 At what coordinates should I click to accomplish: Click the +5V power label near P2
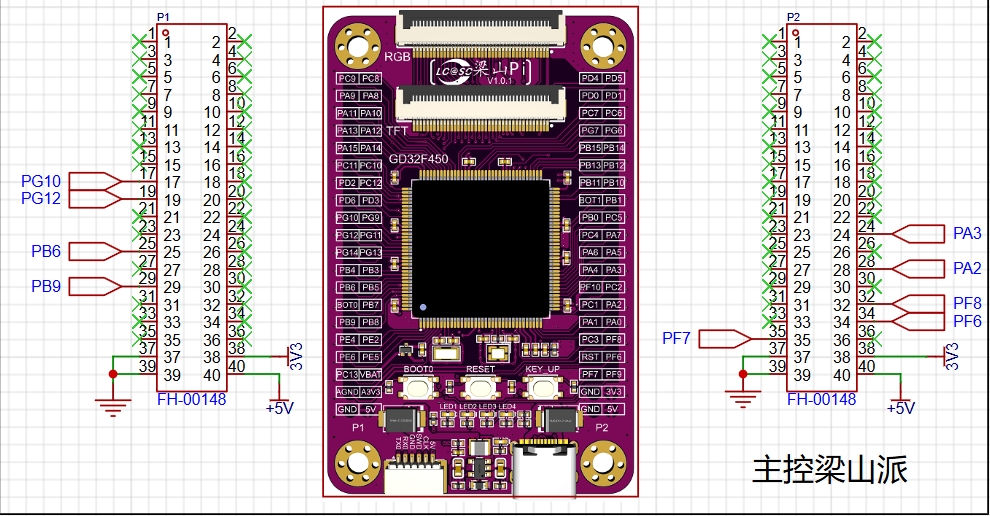tap(901, 408)
